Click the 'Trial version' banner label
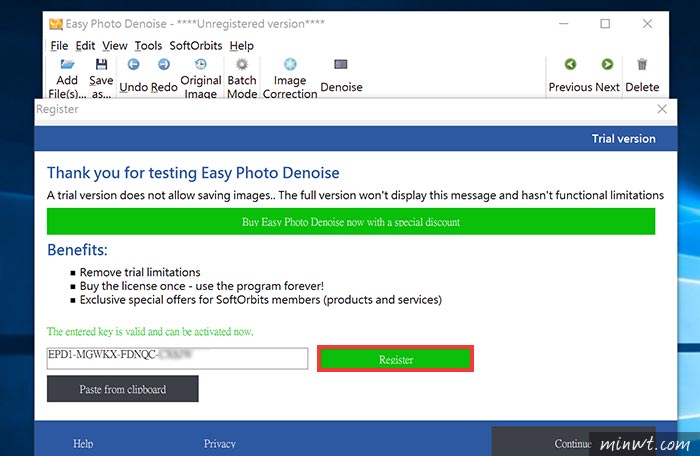Viewport: 700px width, 456px height. [x=624, y=139]
